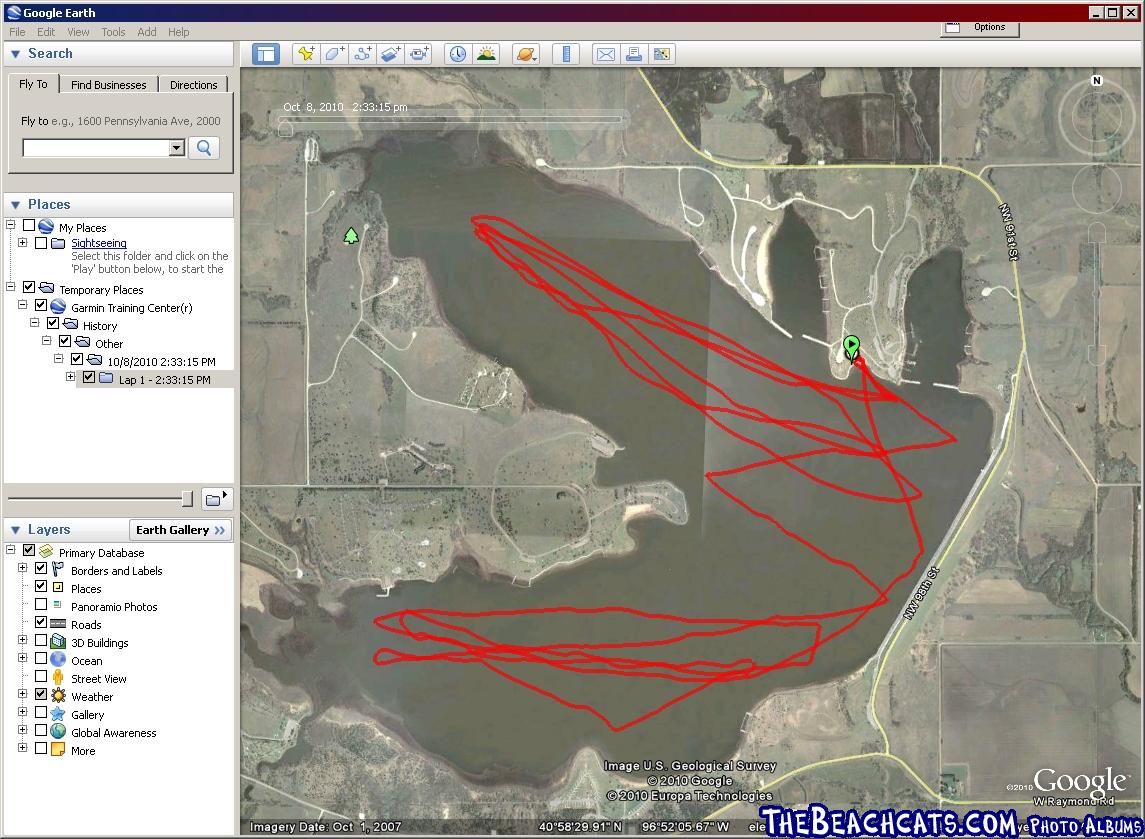Screen dimensions: 1145x839
Task: Collapse the Layers panel triangle
Action: coord(15,530)
